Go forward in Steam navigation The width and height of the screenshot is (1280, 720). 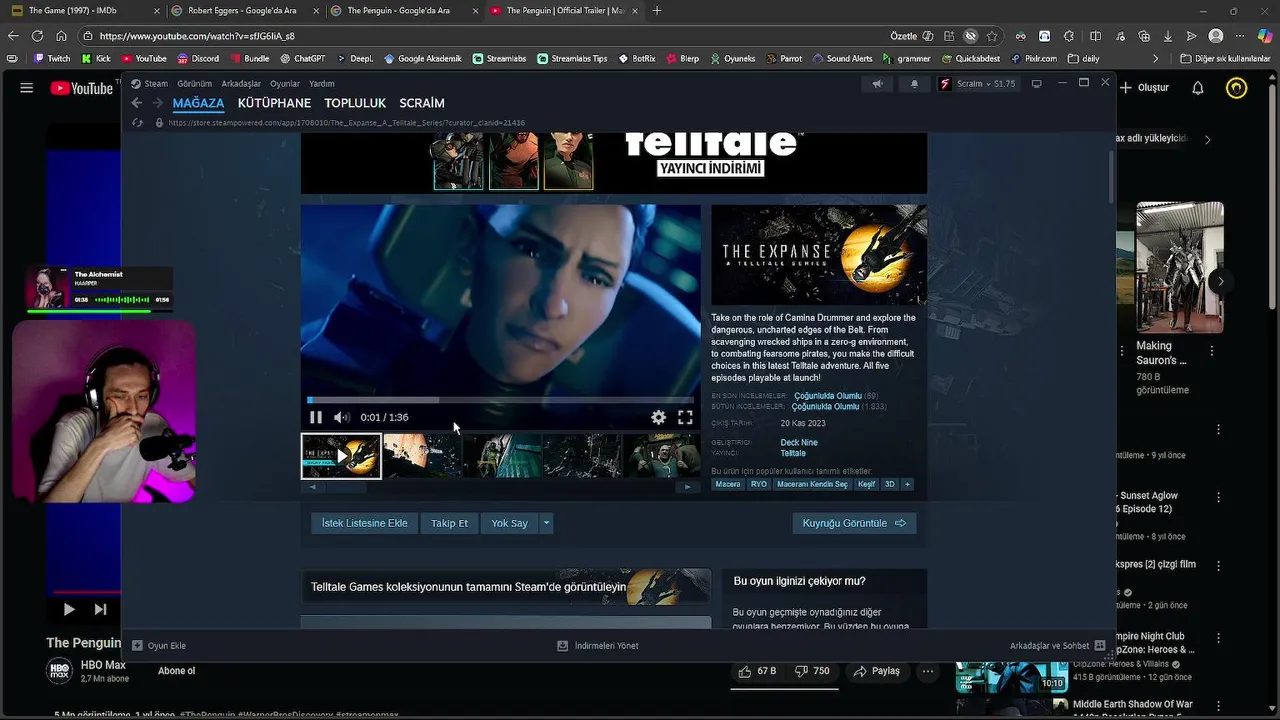pos(157,103)
